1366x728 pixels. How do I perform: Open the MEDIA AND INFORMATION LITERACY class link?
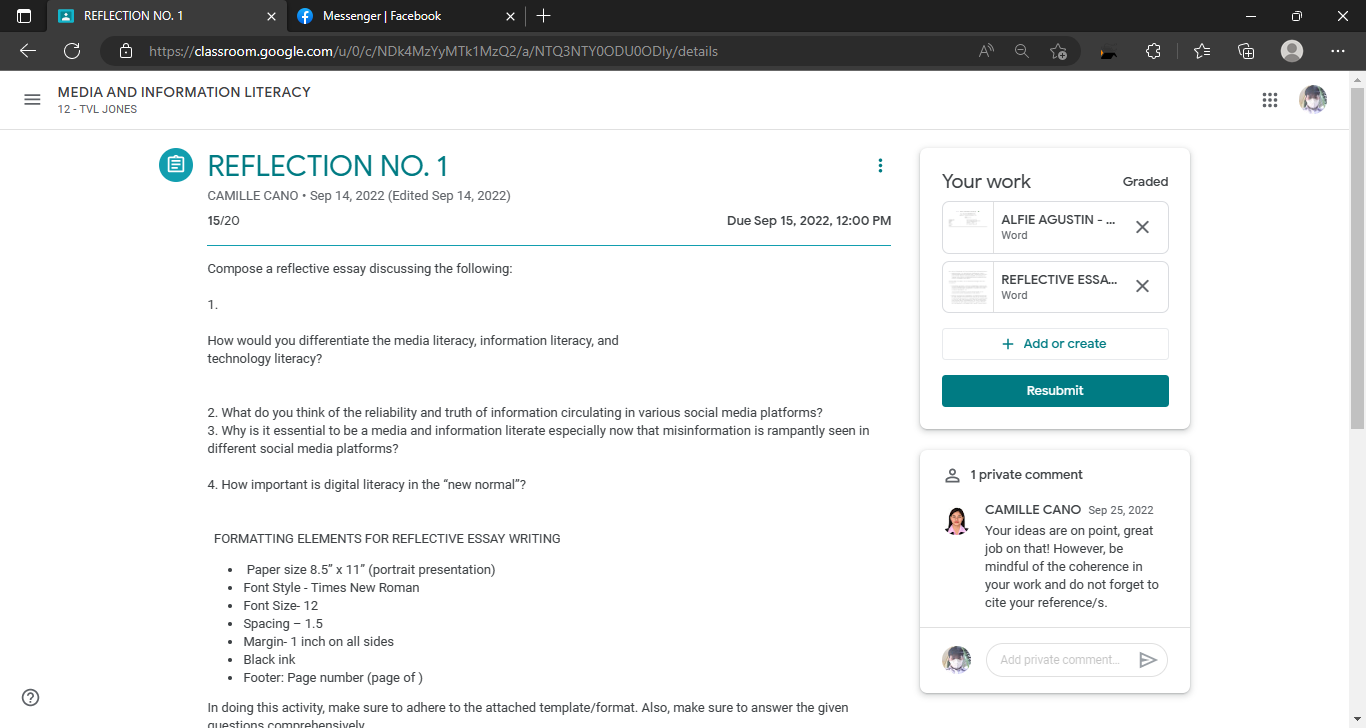coord(184,92)
